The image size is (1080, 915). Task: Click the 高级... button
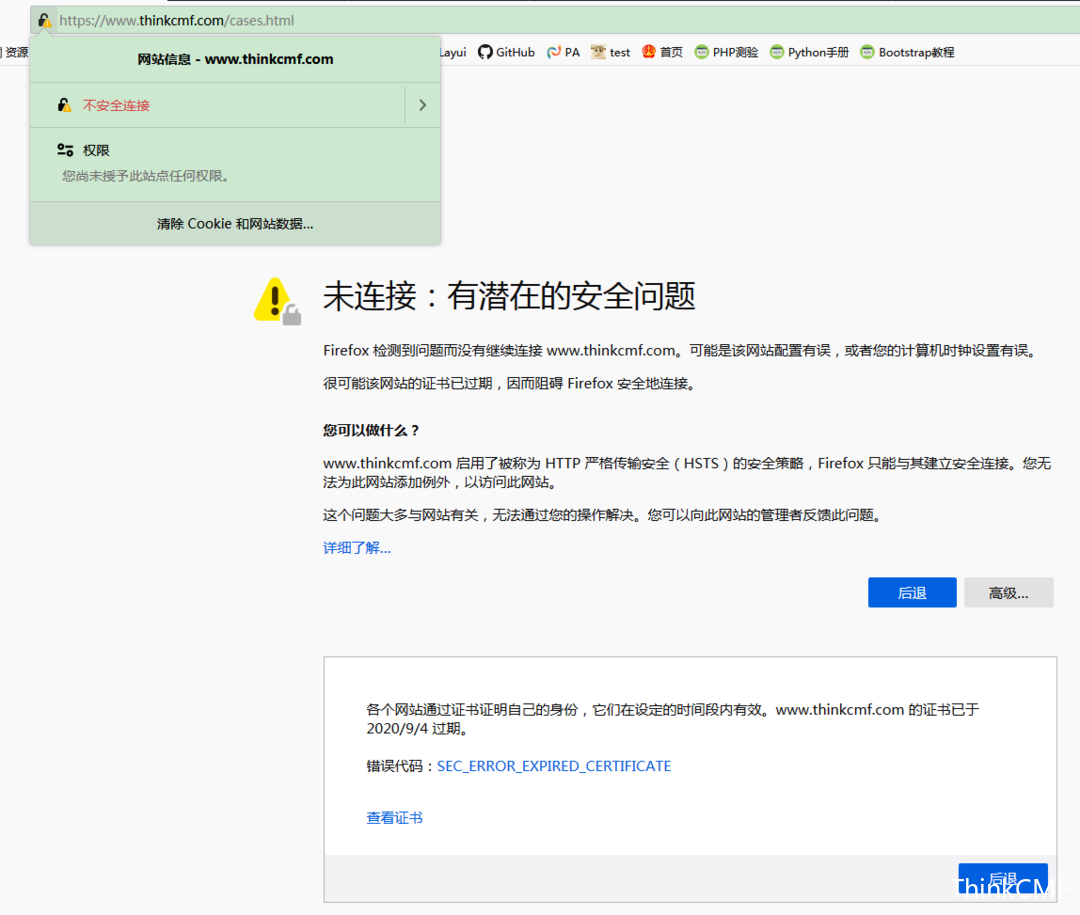coord(1008,593)
